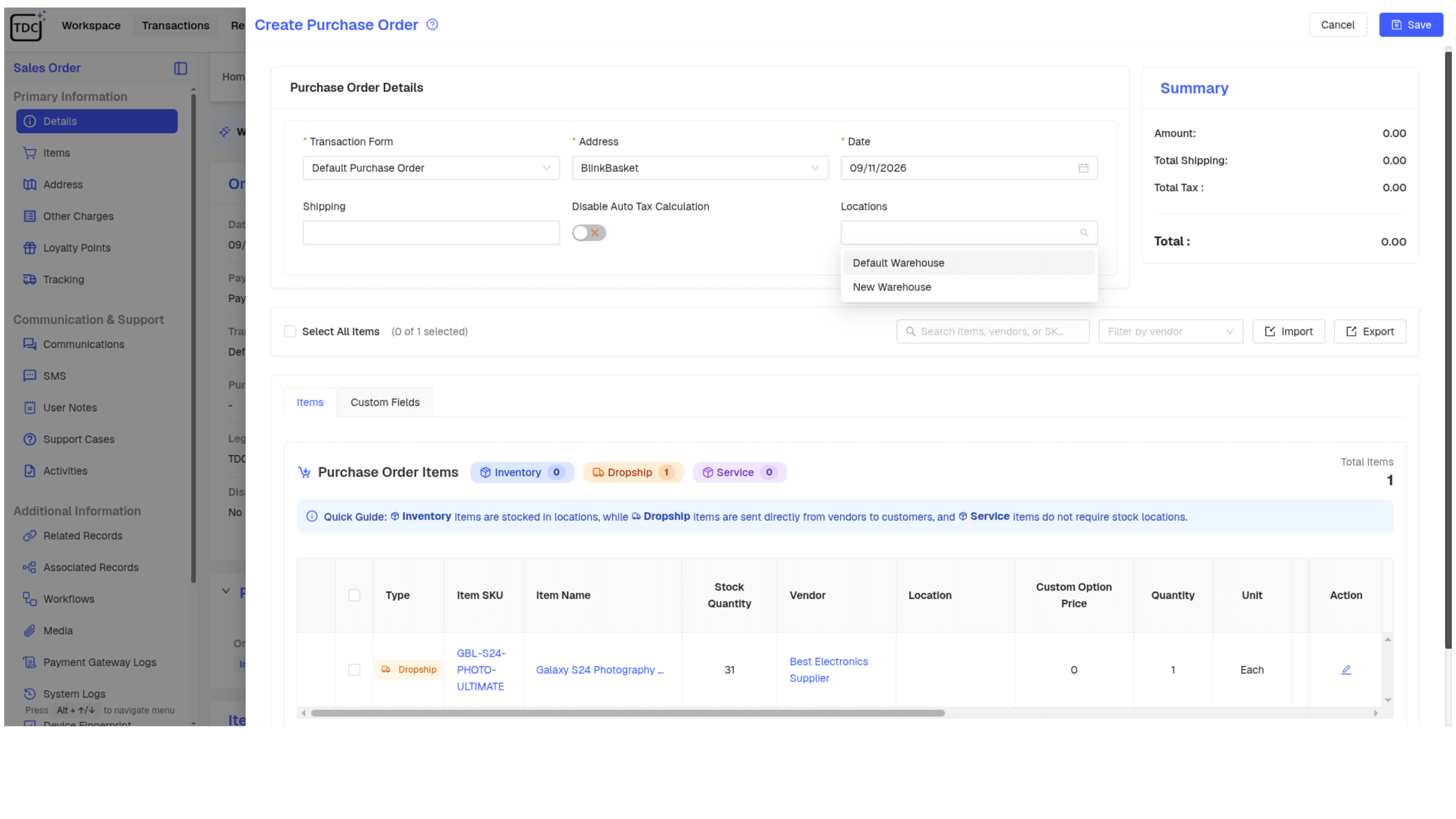Open Support Cases in the sidebar
Viewport: 1456px width, 819px height.
[97, 439]
